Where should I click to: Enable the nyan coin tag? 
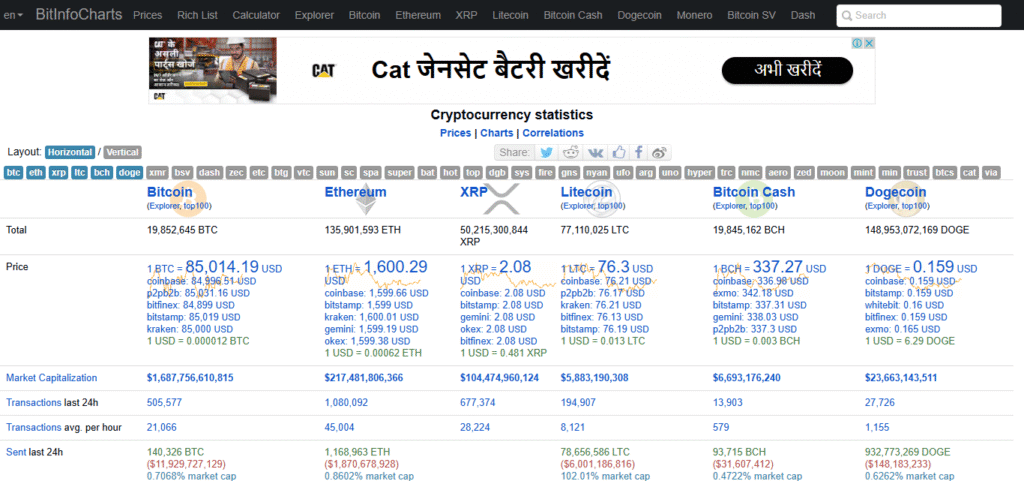597,173
